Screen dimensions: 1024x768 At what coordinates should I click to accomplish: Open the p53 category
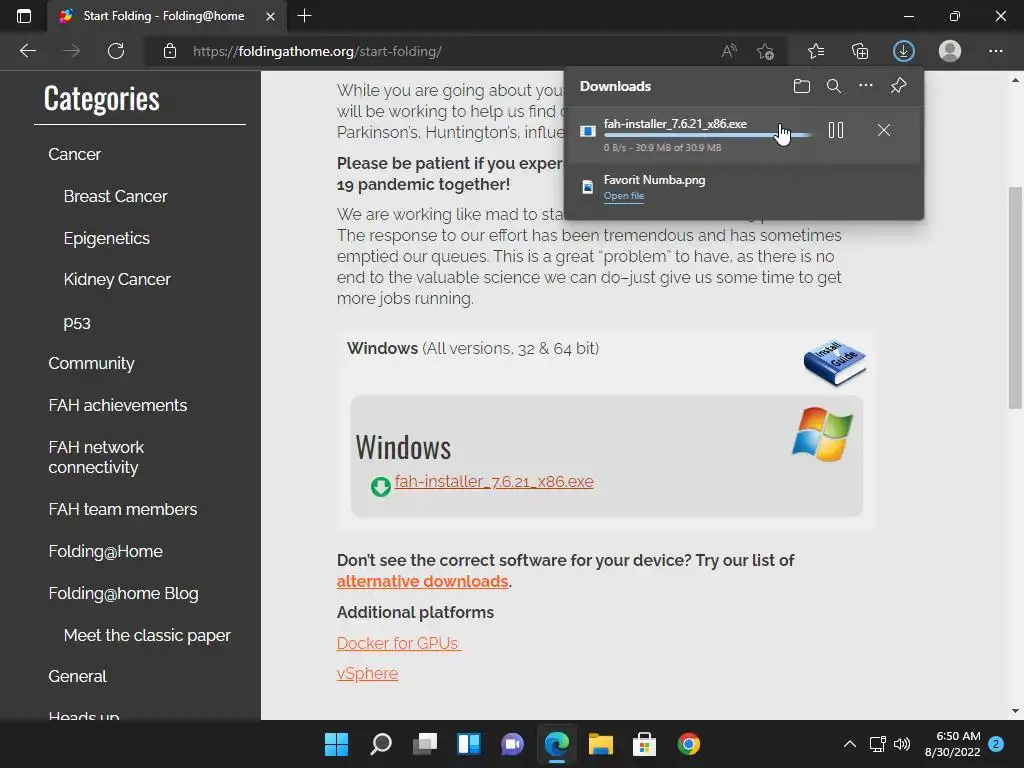[77, 323]
